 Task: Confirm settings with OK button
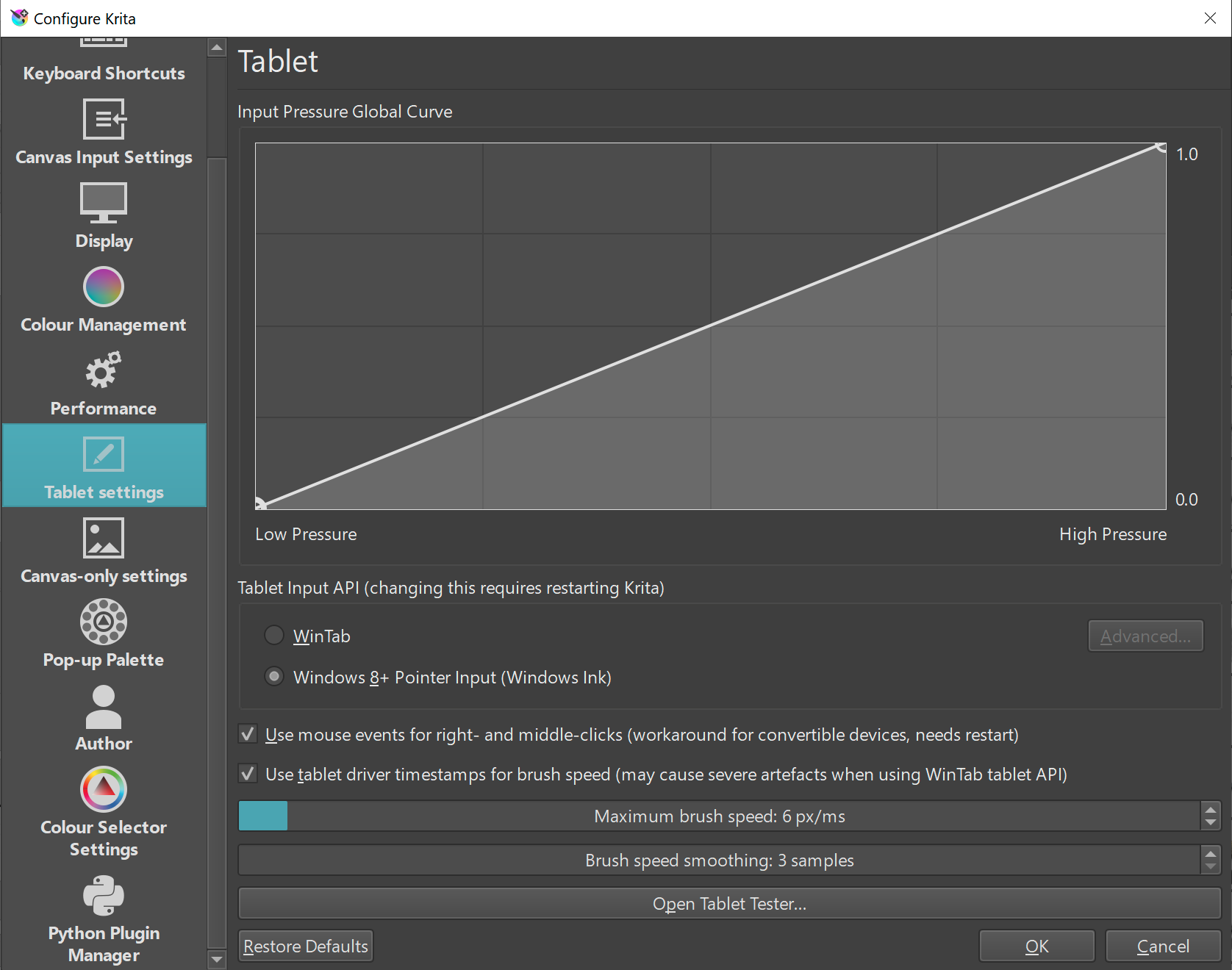coord(1036,946)
